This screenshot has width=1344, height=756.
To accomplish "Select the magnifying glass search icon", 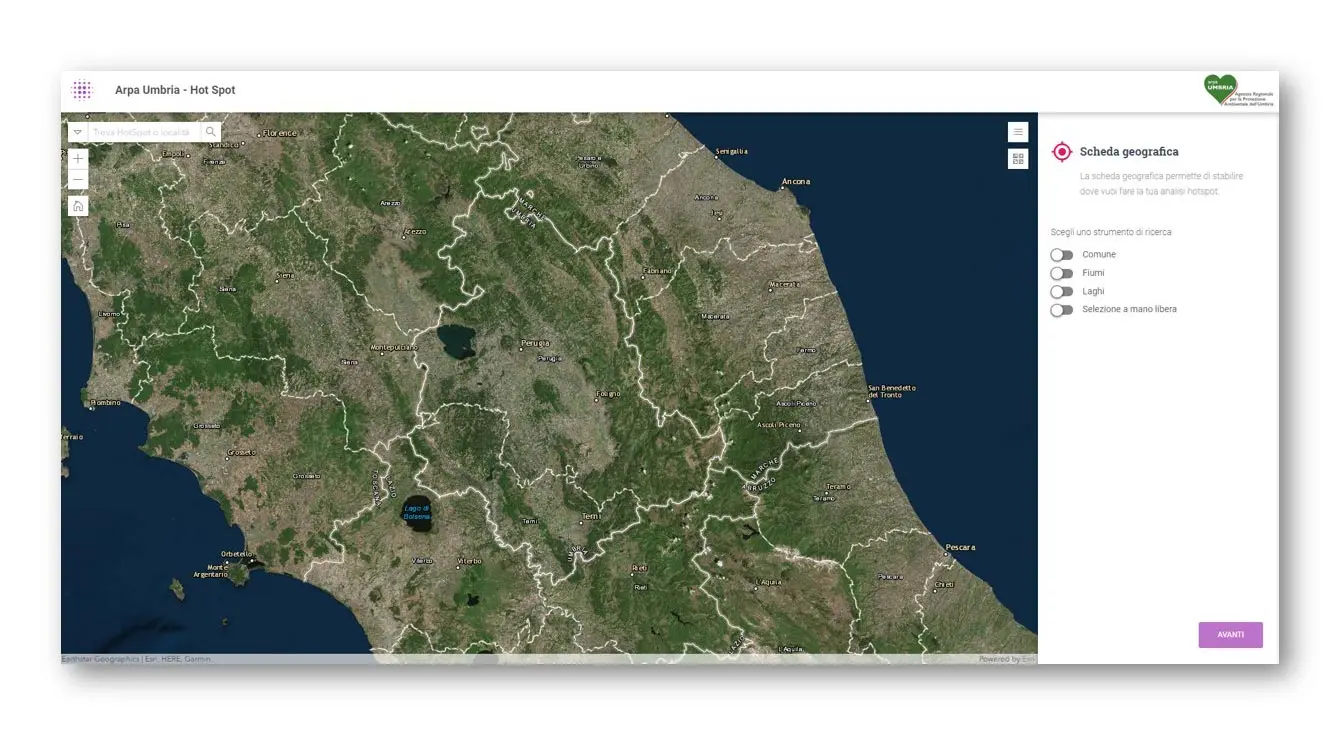I will pos(210,131).
